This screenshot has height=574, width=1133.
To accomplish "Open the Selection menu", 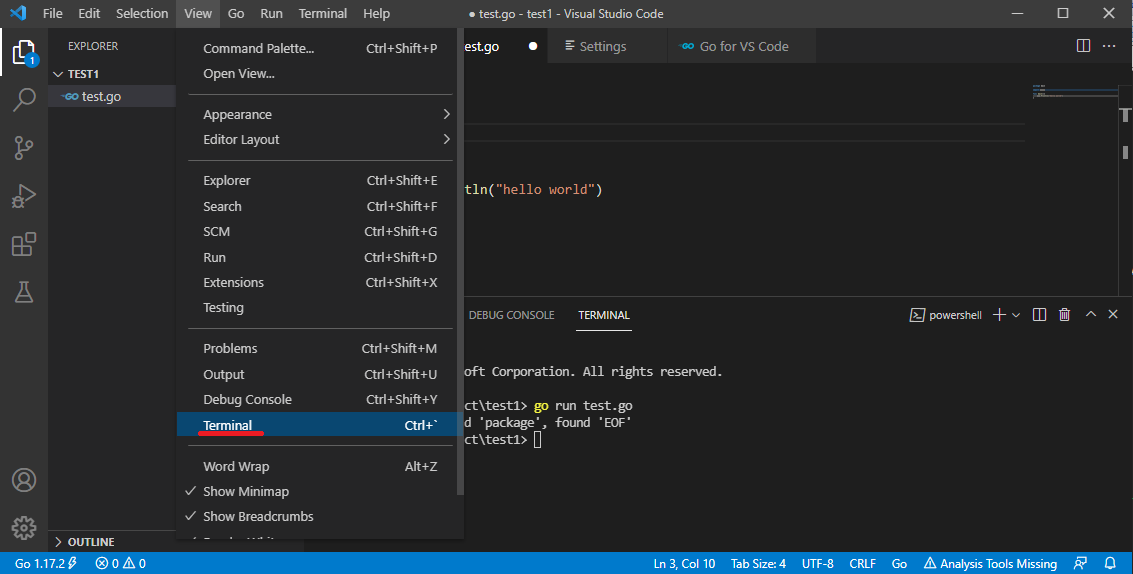I will point(142,13).
